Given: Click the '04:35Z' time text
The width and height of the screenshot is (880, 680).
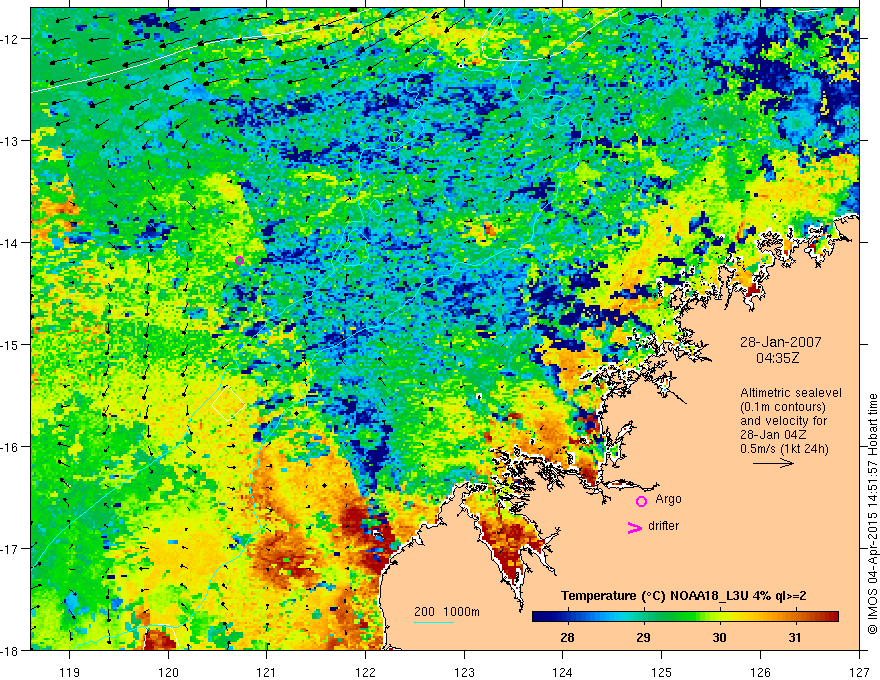Looking at the screenshot, I should pos(778,357).
